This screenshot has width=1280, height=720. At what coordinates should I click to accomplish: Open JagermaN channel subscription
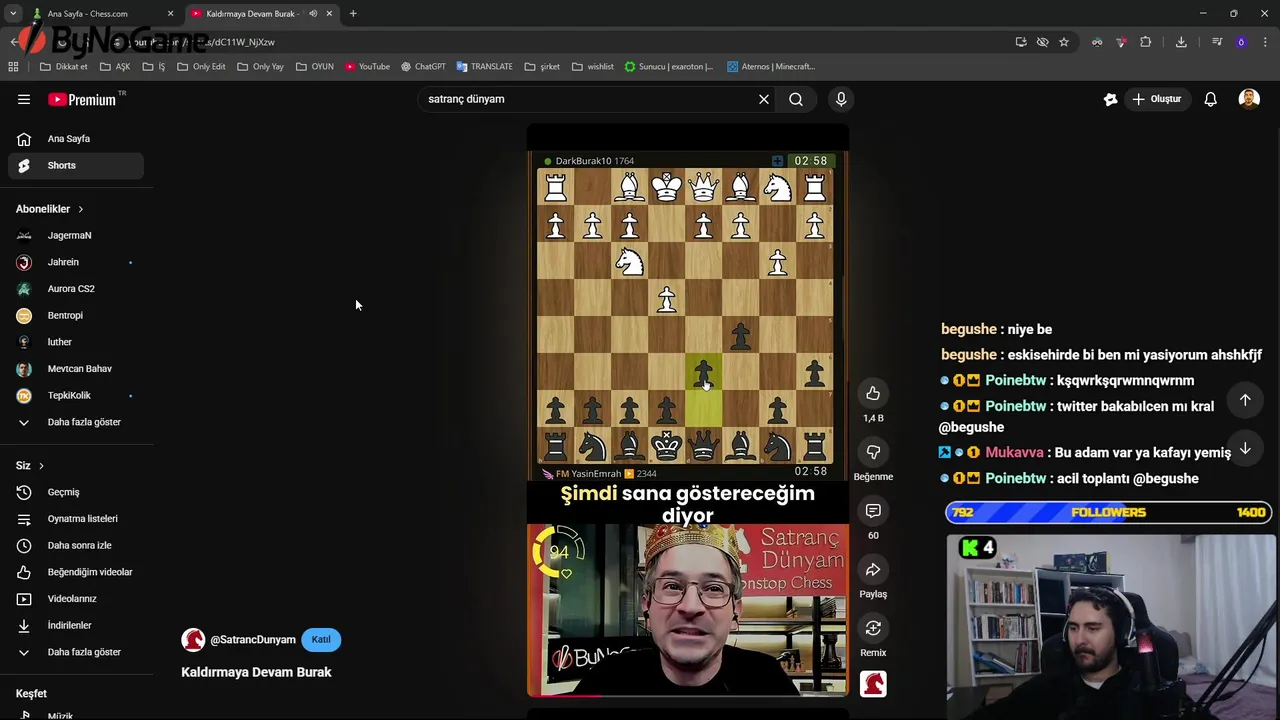tap(76, 235)
